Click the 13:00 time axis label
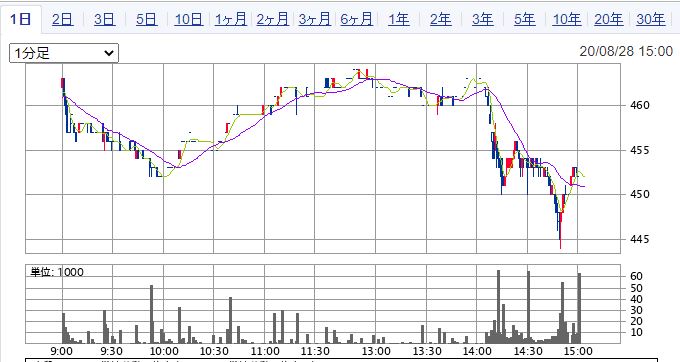Image resolution: width=680 pixels, height=362 pixels. click(x=376, y=351)
